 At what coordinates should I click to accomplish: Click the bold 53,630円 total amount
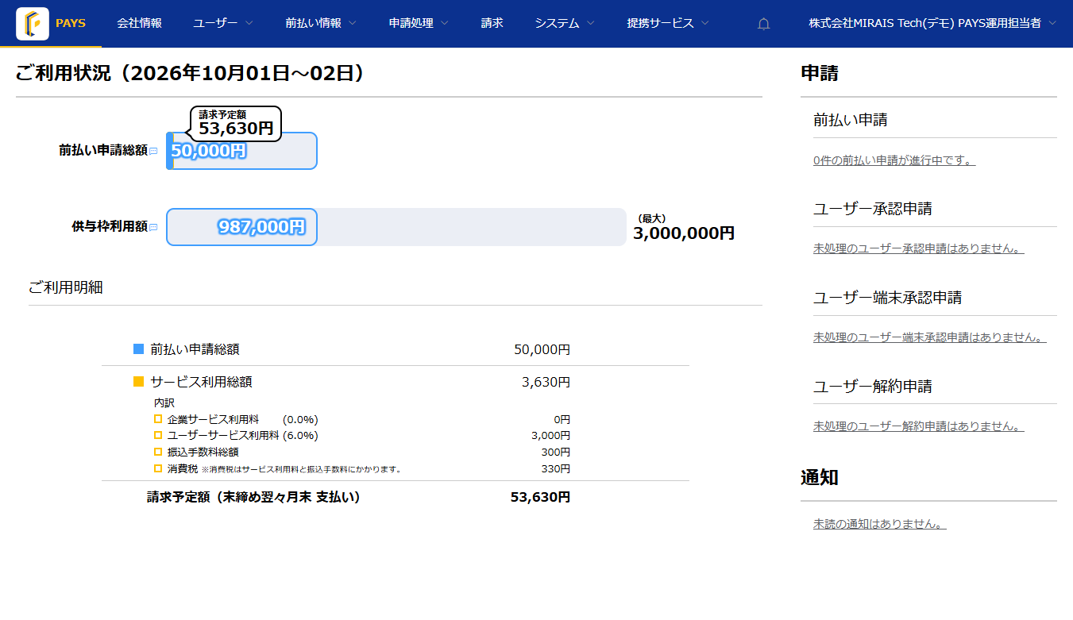tap(540, 498)
